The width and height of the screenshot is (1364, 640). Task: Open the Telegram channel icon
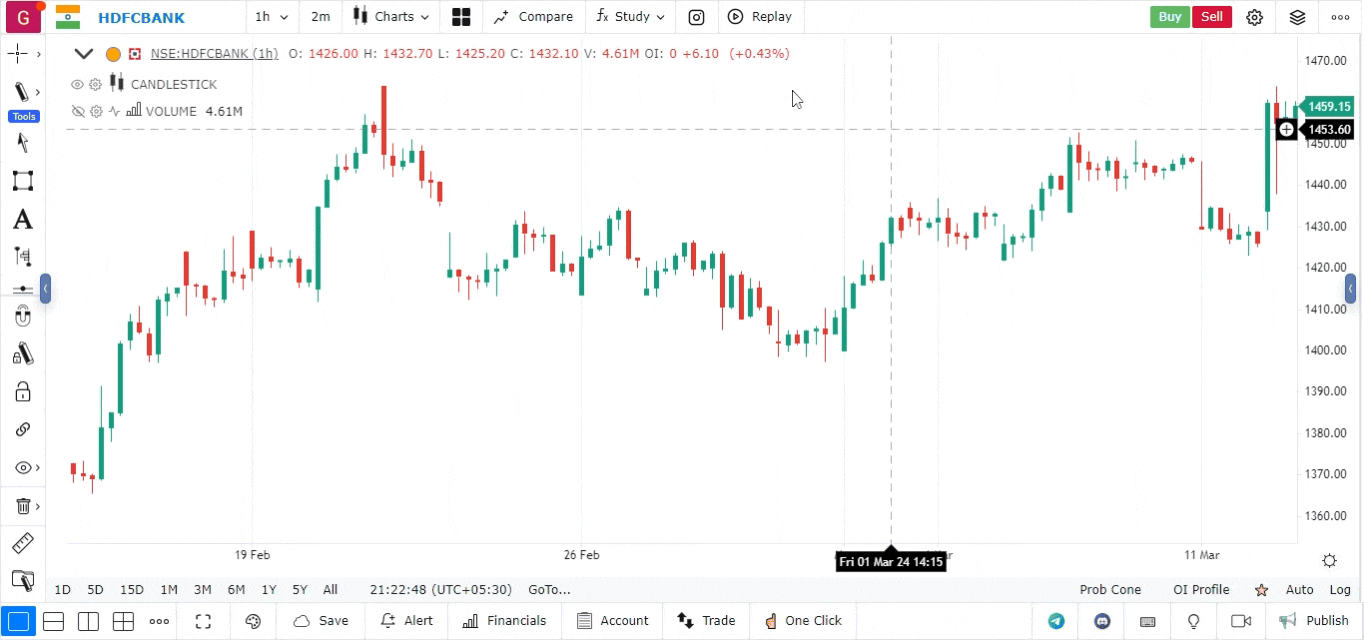[1056, 621]
